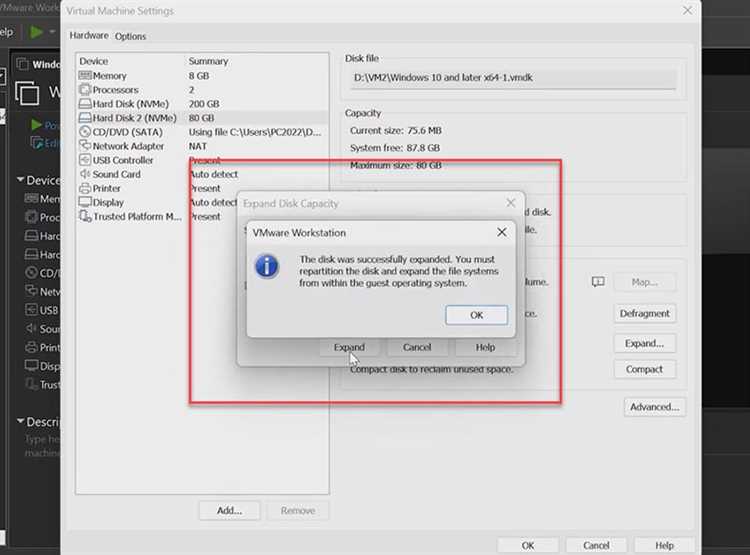Click Cancel in Virtual Machine Settings
Image resolution: width=750 pixels, height=555 pixels.
pos(596,545)
